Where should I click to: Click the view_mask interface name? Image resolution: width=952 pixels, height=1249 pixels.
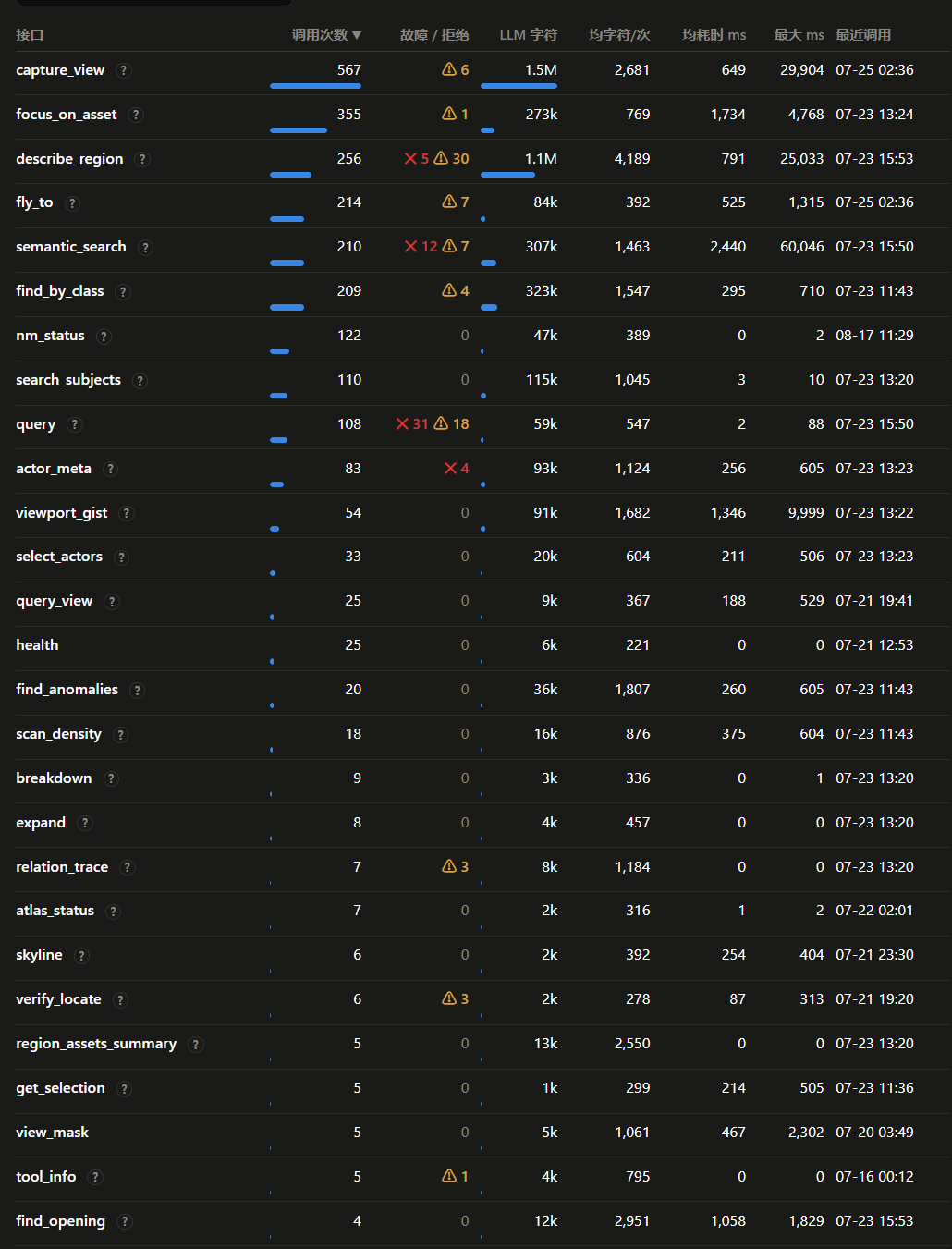pyautogui.click(x=53, y=1133)
